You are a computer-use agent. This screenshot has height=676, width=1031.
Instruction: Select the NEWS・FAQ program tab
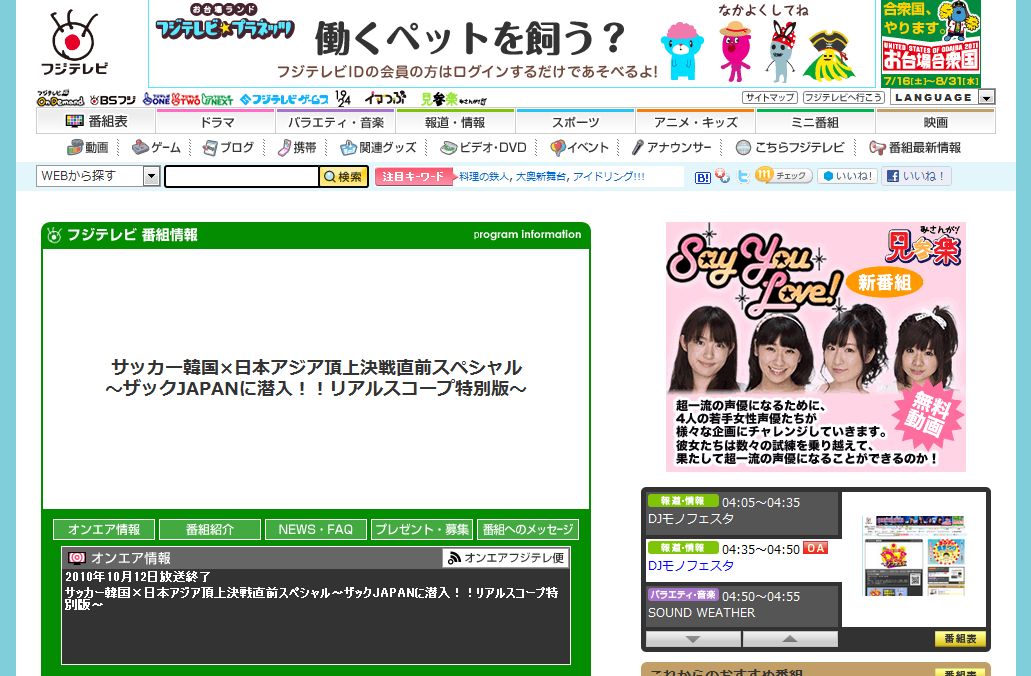pos(316,529)
